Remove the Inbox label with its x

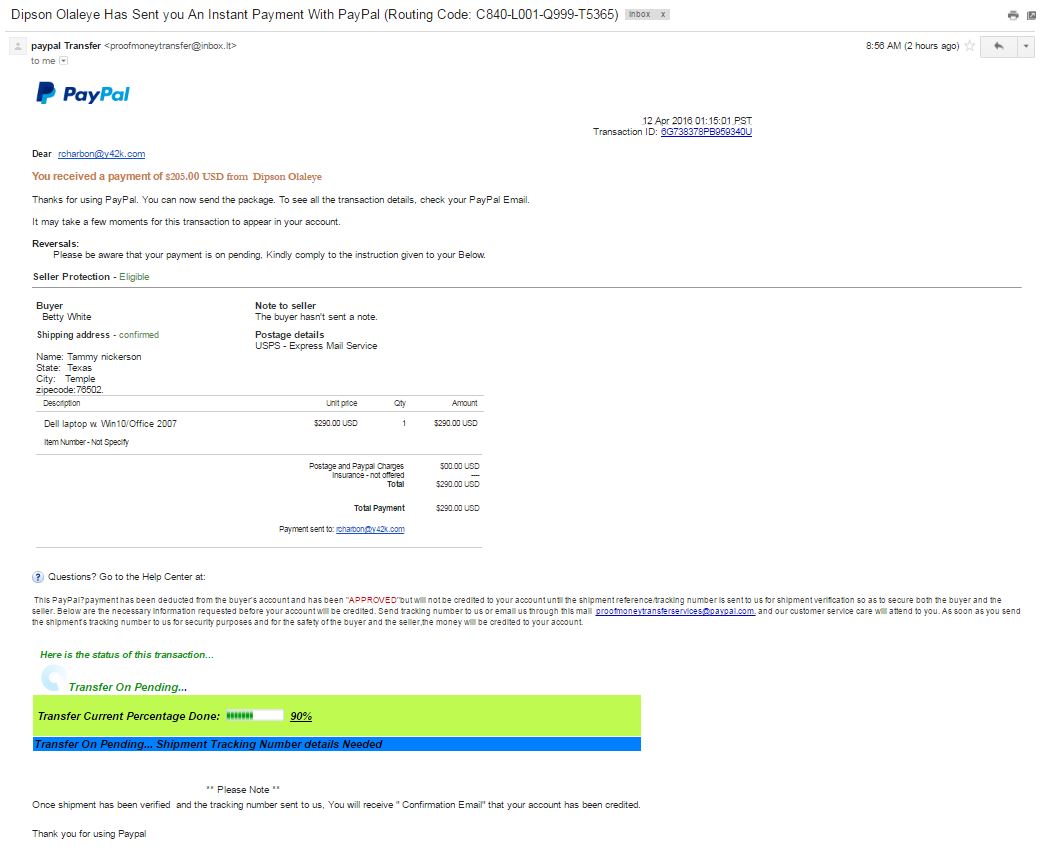coord(663,14)
